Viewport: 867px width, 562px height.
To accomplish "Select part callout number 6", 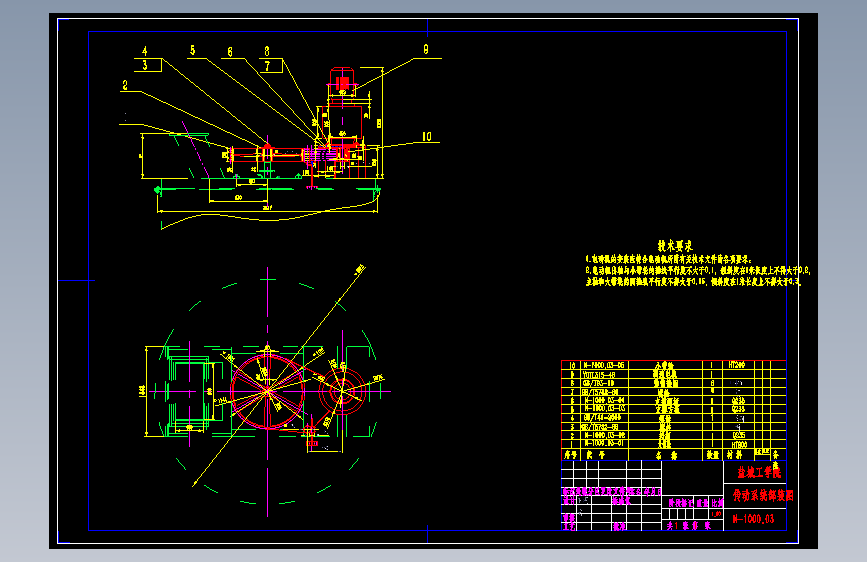I will [x=230, y=52].
